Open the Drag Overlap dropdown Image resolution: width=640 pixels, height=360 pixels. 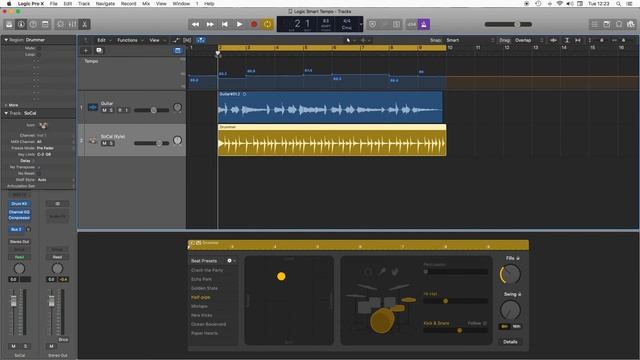coord(529,40)
